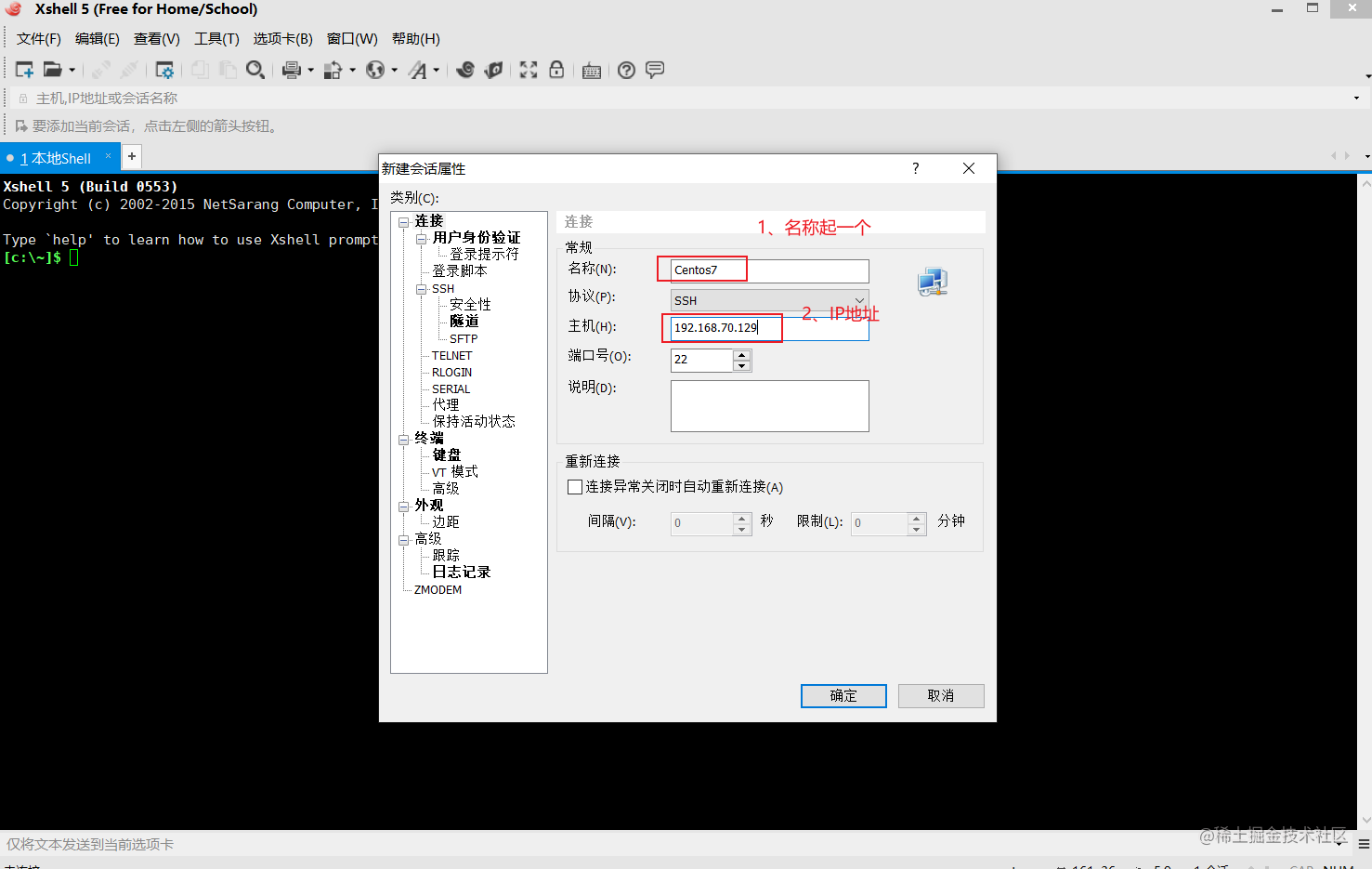Open the send-text bar menu icon
The width and height of the screenshot is (1372, 869).
(1364, 844)
